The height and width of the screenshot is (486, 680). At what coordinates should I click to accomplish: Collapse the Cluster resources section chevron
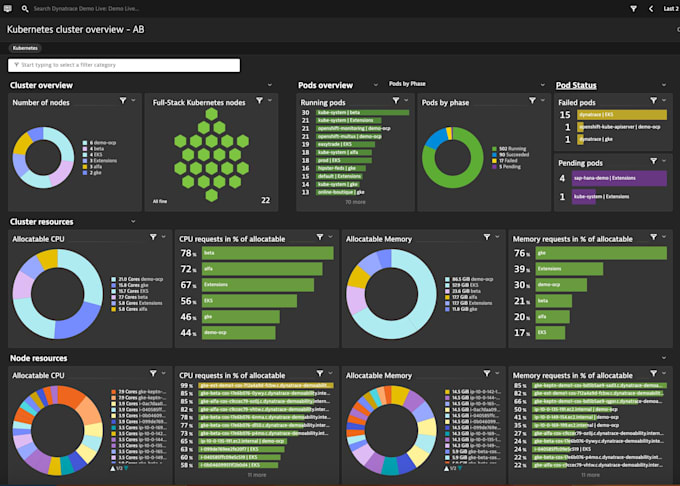point(133,221)
